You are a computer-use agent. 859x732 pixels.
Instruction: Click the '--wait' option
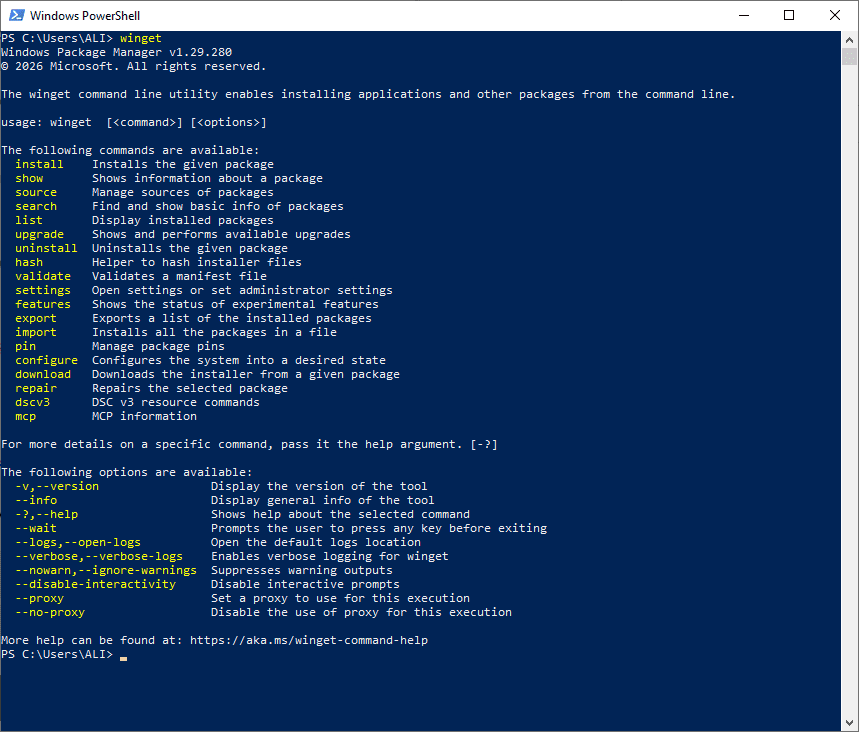(36, 528)
